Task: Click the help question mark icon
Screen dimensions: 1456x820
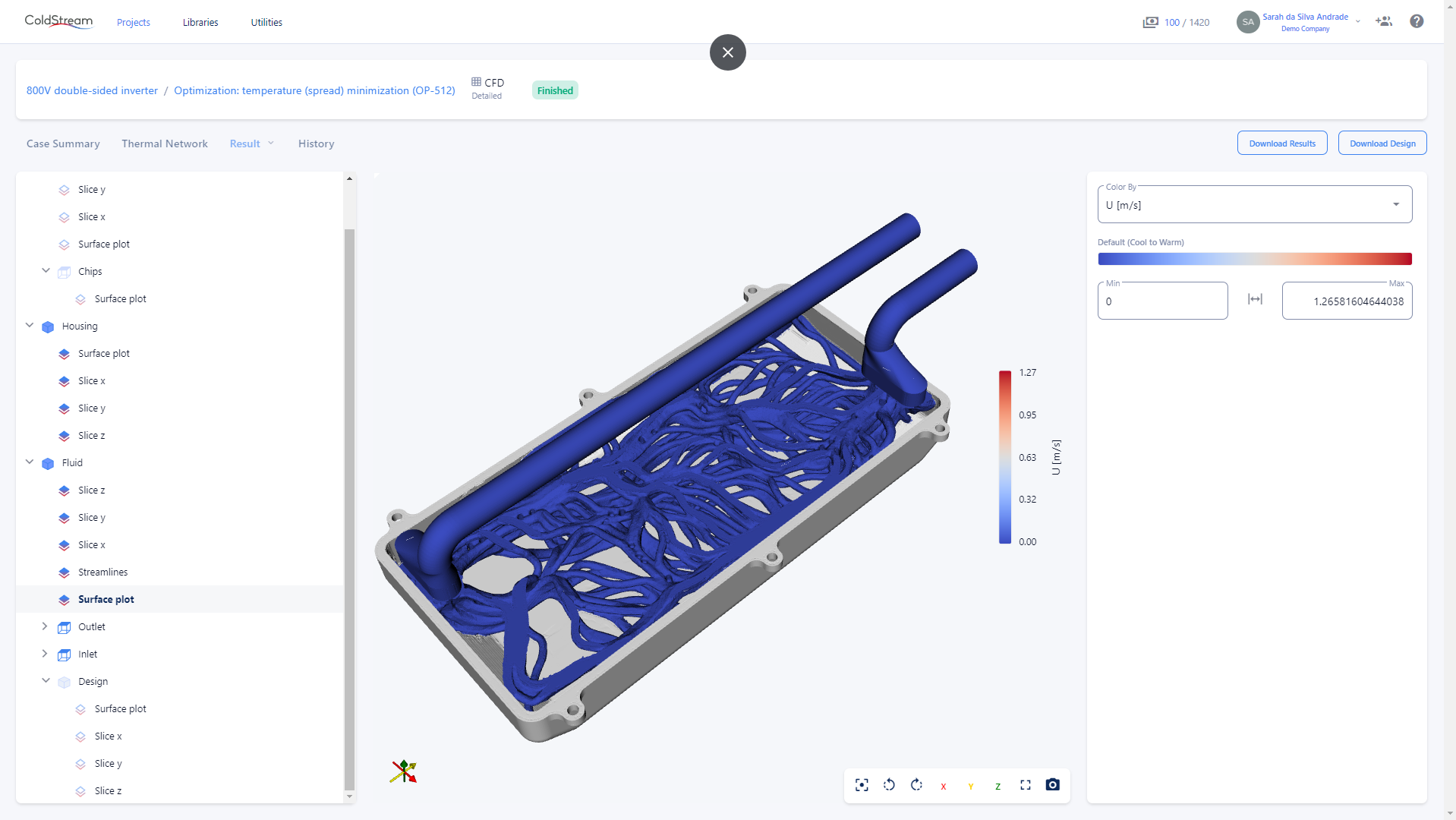Action: [x=1417, y=21]
